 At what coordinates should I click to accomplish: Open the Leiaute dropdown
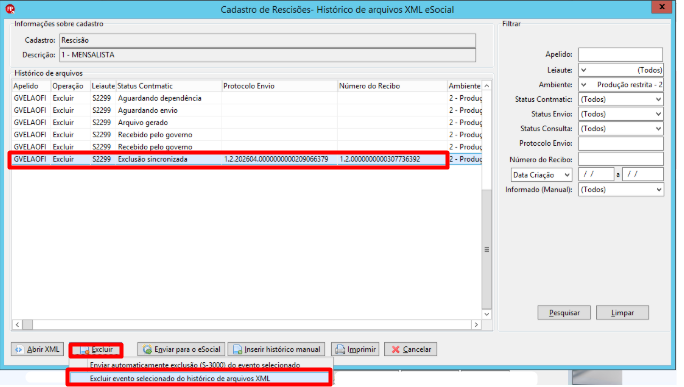click(620, 70)
